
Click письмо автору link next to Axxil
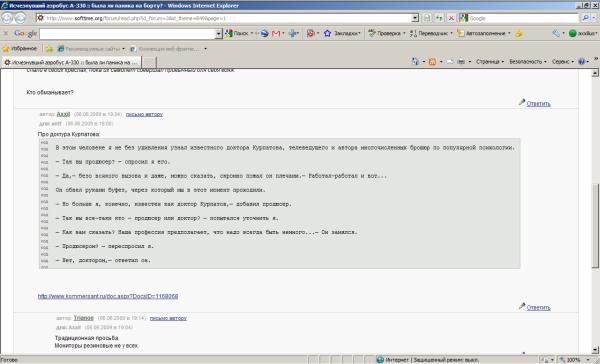144,114
